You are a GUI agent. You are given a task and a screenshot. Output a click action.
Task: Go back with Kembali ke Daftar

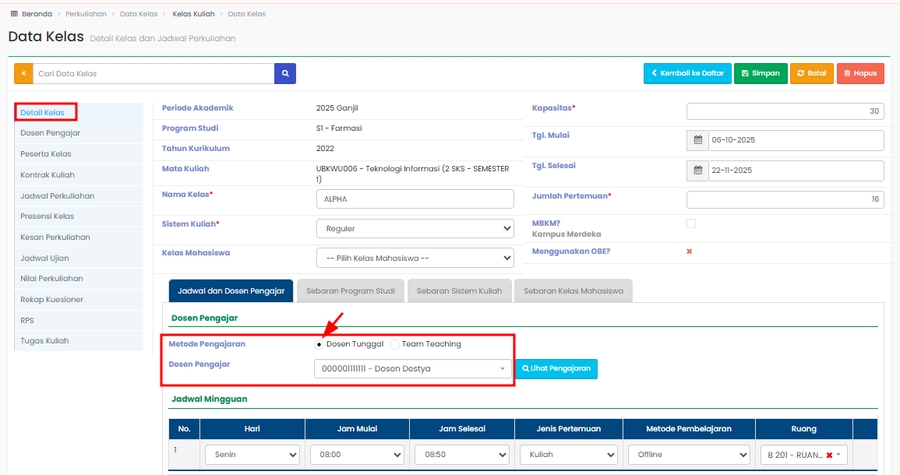click(x=686, y=73)
